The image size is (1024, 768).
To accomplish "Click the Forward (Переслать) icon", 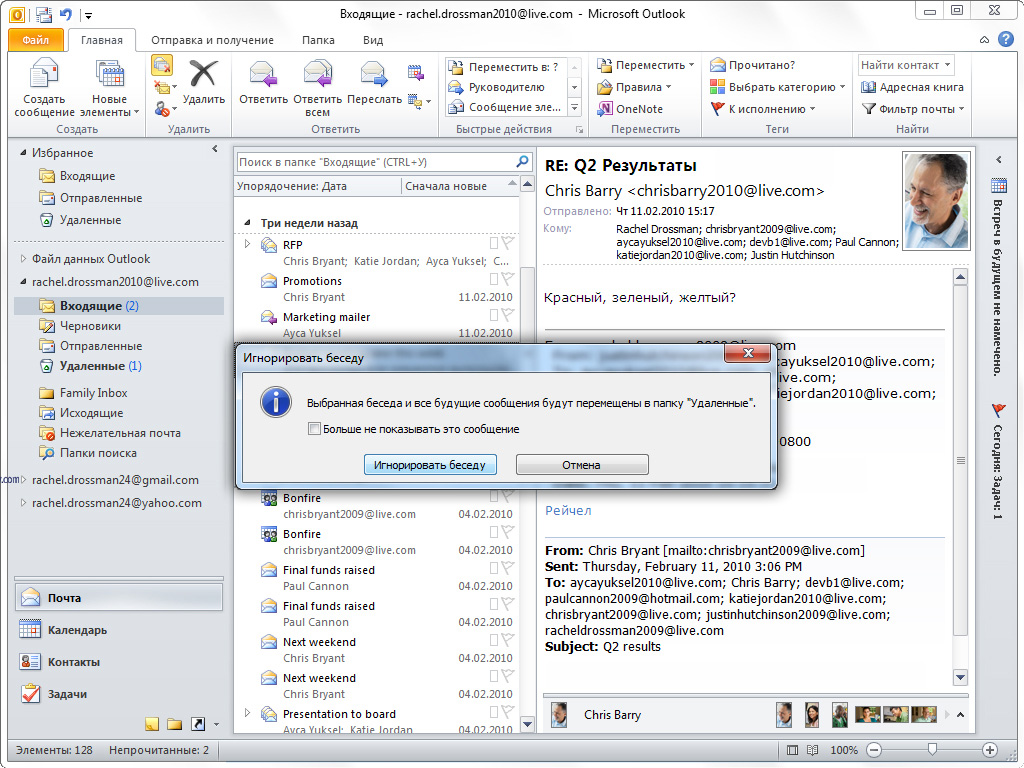I will (x=374, y=74).
